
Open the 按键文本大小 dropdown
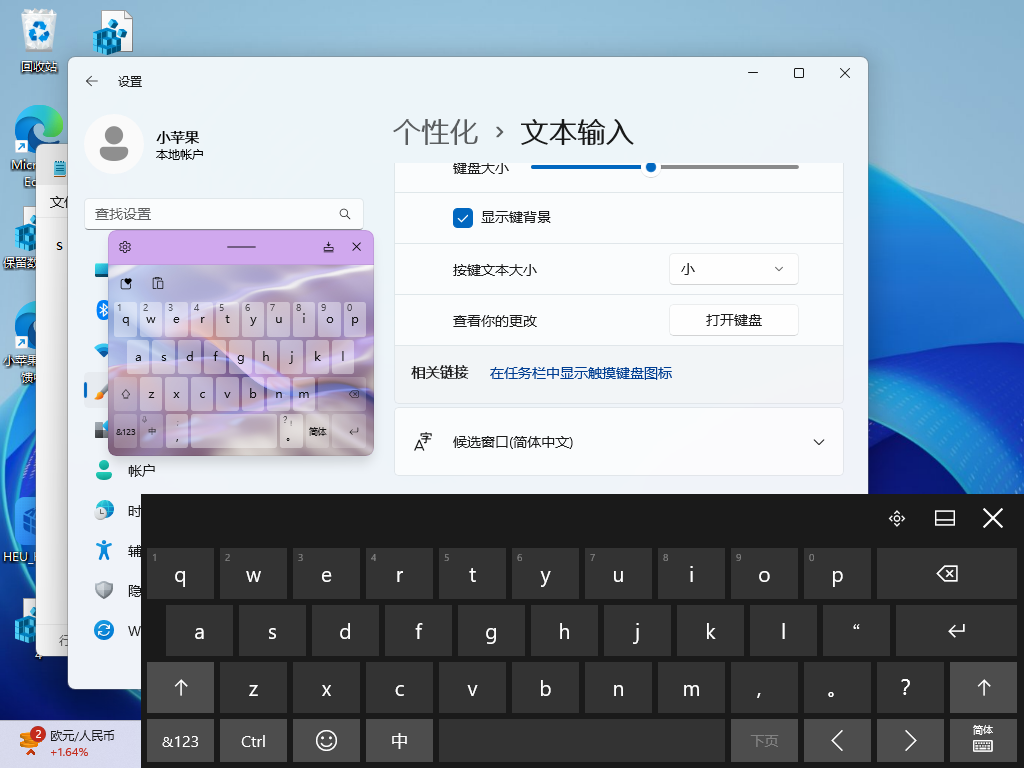[x=733, y=268]
